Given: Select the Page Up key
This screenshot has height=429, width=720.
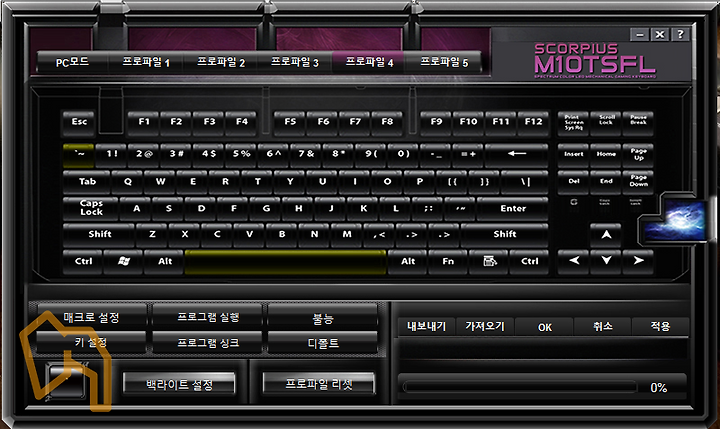Looking at the screenshot, I should tap(638, 155).
